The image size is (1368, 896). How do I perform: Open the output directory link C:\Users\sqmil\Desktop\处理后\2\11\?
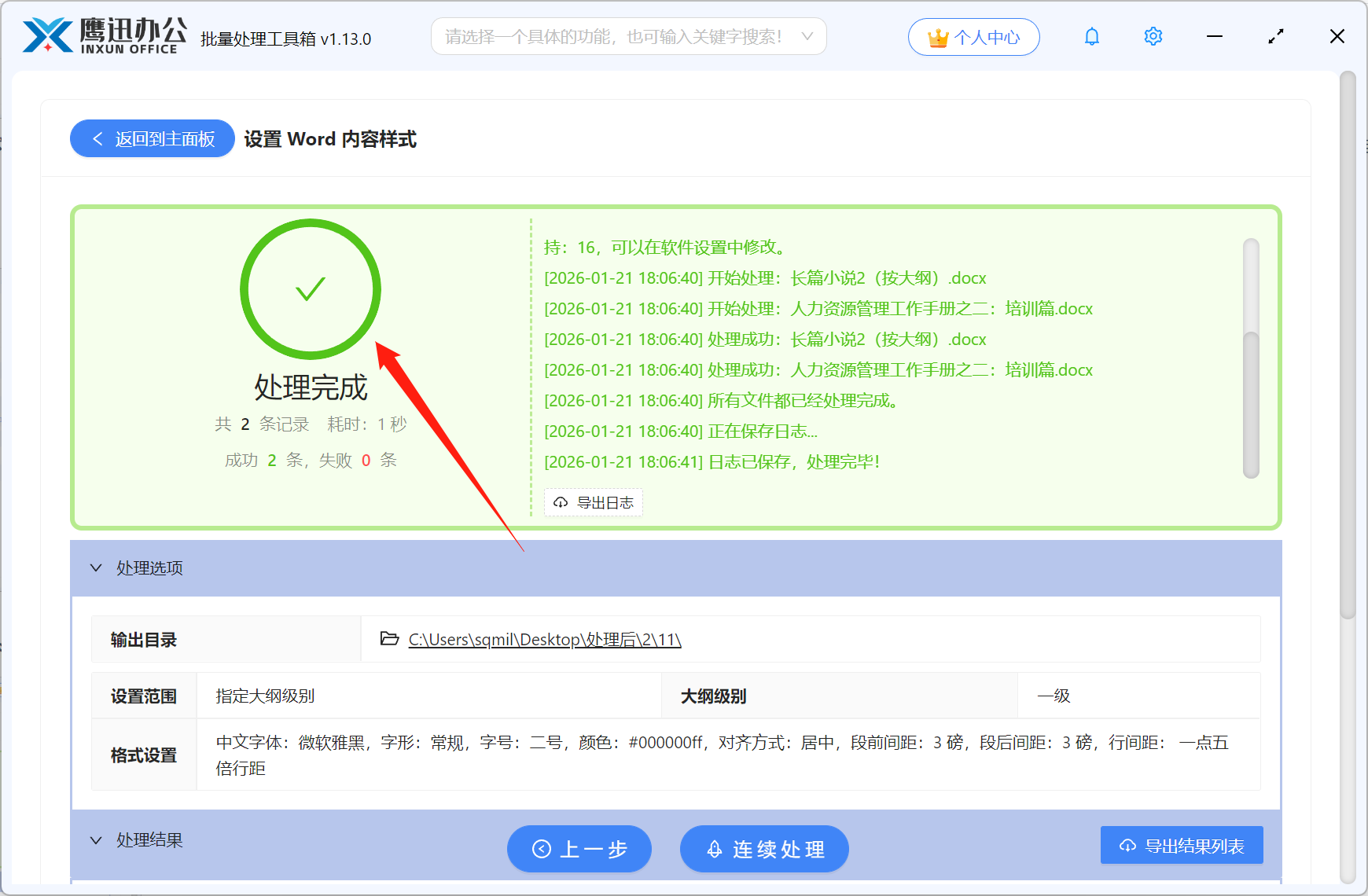click(543, 639)
